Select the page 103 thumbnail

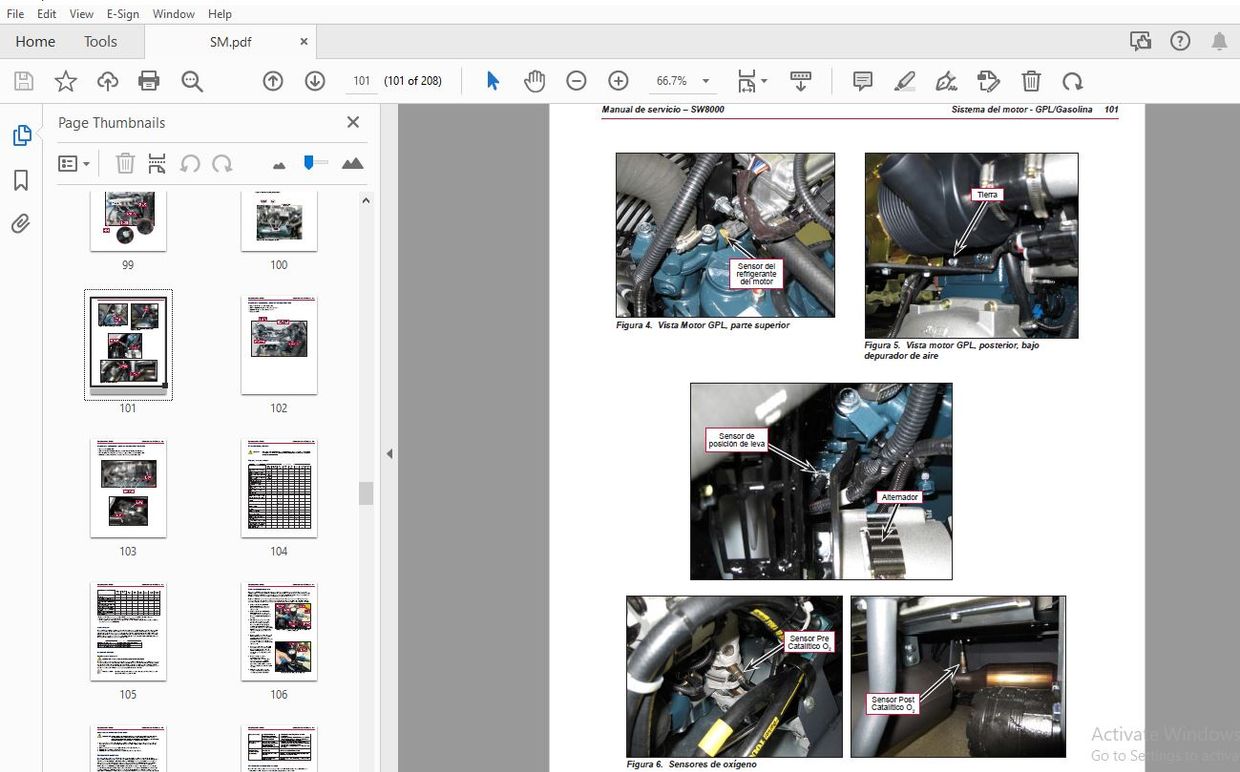[x=128, y=487]
